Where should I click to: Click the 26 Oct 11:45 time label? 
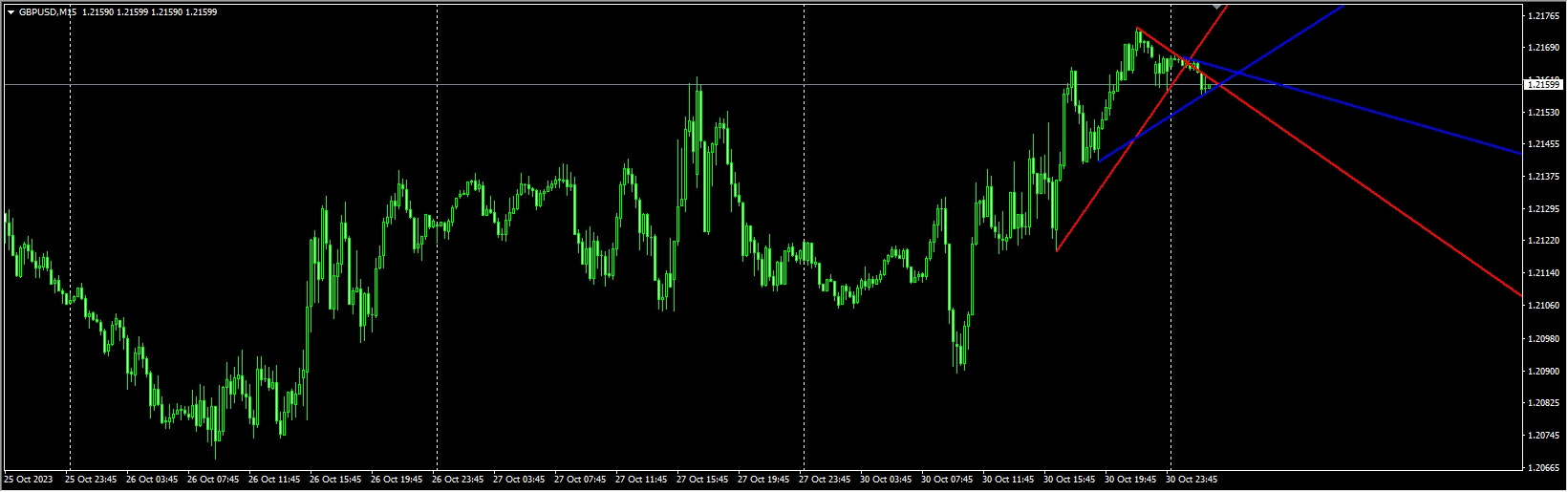tap(274, 480)
